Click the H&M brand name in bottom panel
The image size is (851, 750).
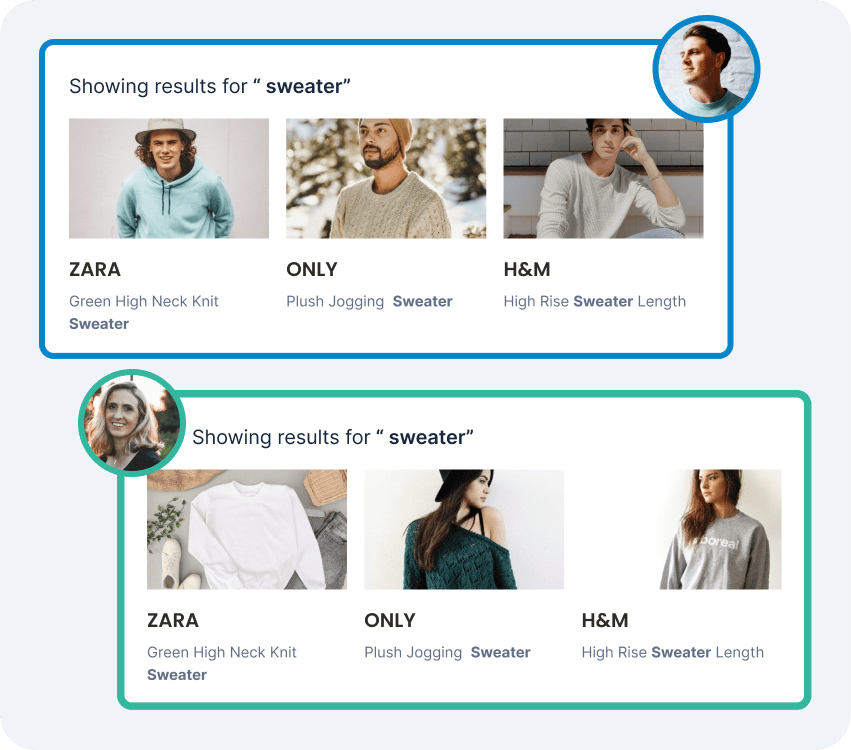click(x=605, y=620)
